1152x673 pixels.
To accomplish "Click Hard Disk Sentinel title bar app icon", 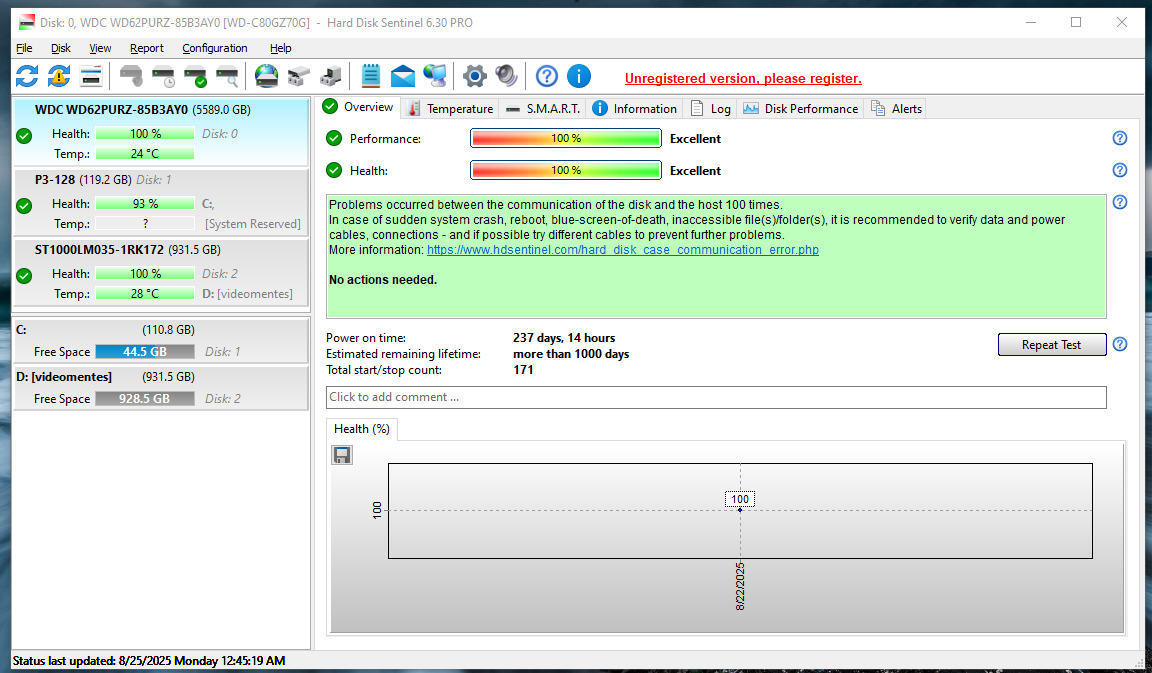I will click(x=27, y=23).
